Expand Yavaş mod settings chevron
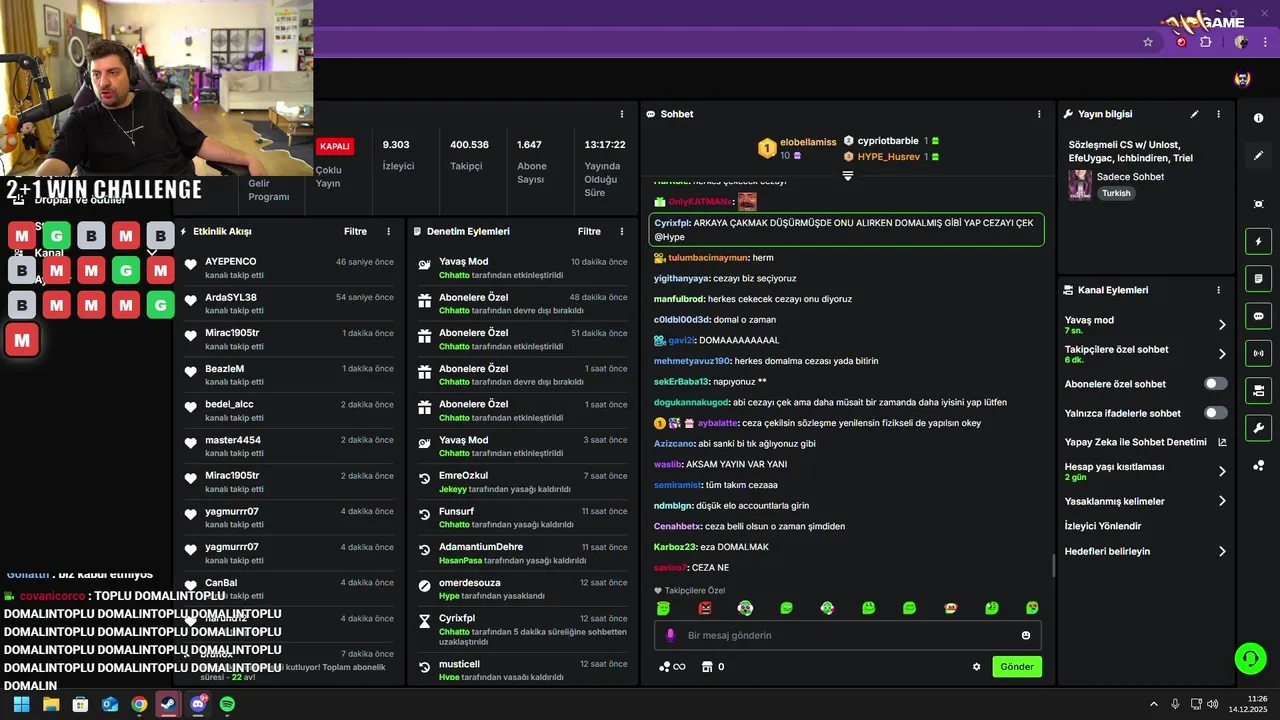1280x720 pixels. pos(1222,325)
